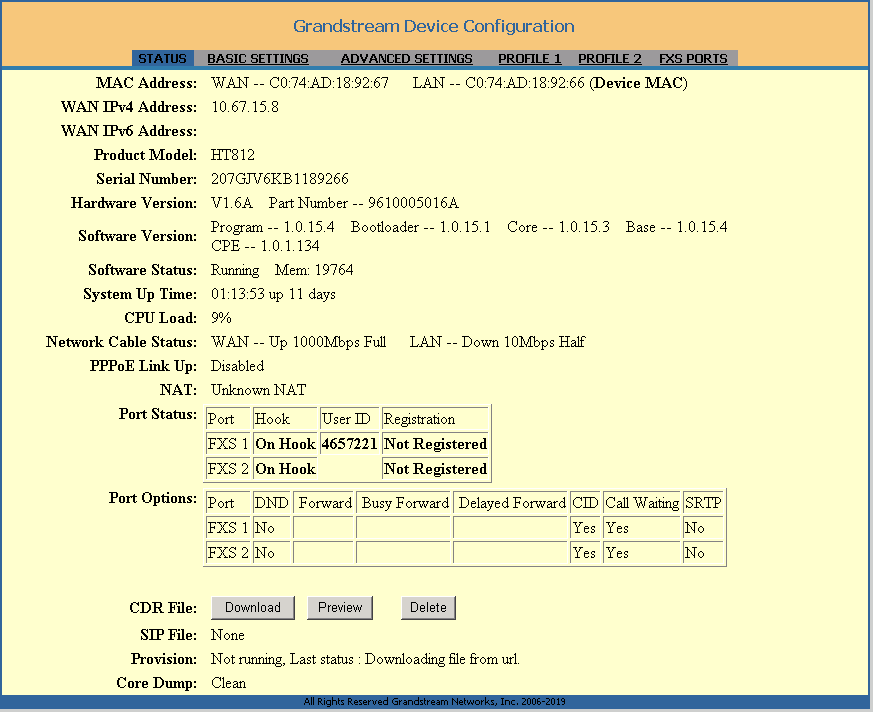The height and width of the screenshot is (712, 873).
Task: Click Core version 1.0.15.3
Action: tap(584, 227)
